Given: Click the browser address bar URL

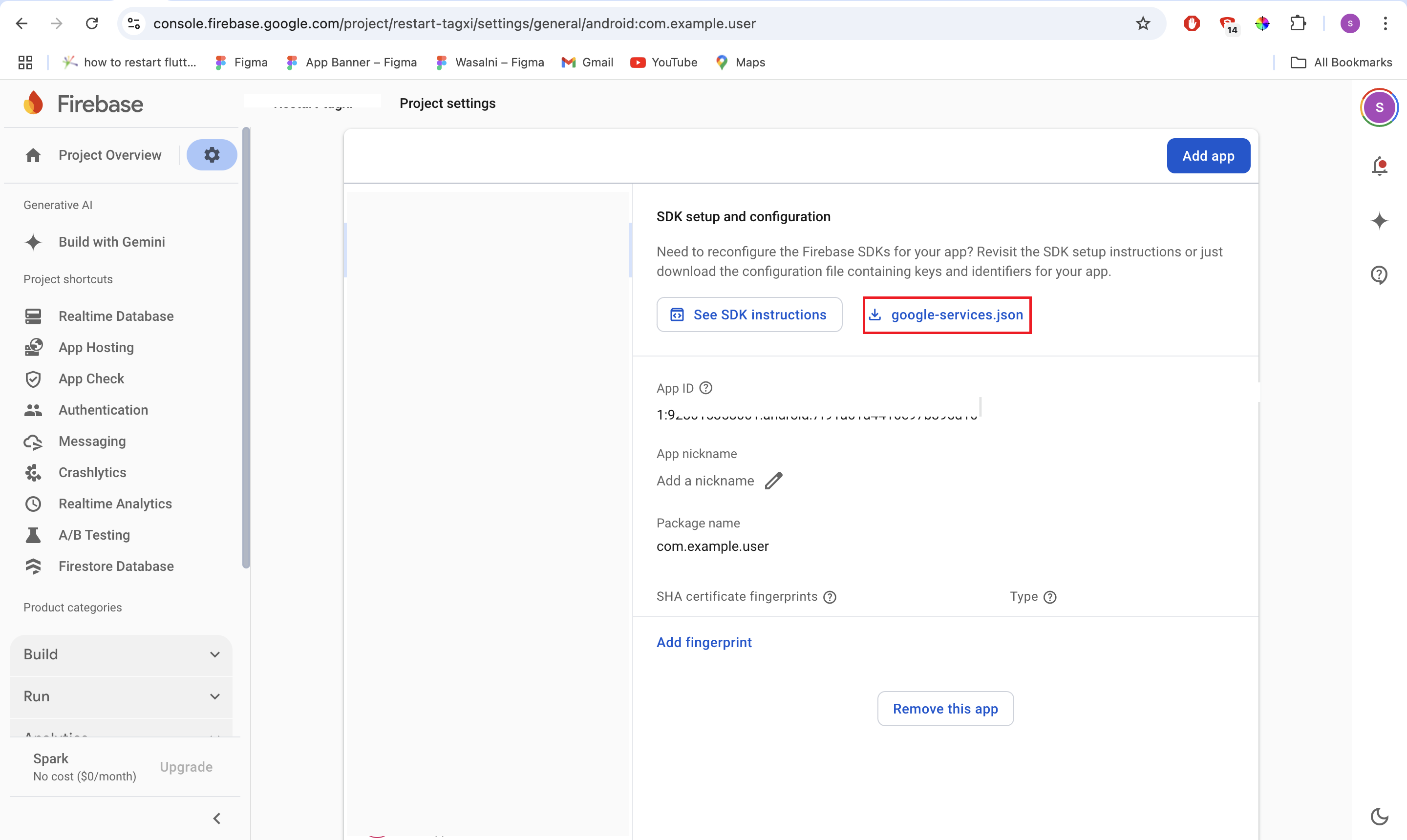Looking at the screenshot, I should point(454,23).
